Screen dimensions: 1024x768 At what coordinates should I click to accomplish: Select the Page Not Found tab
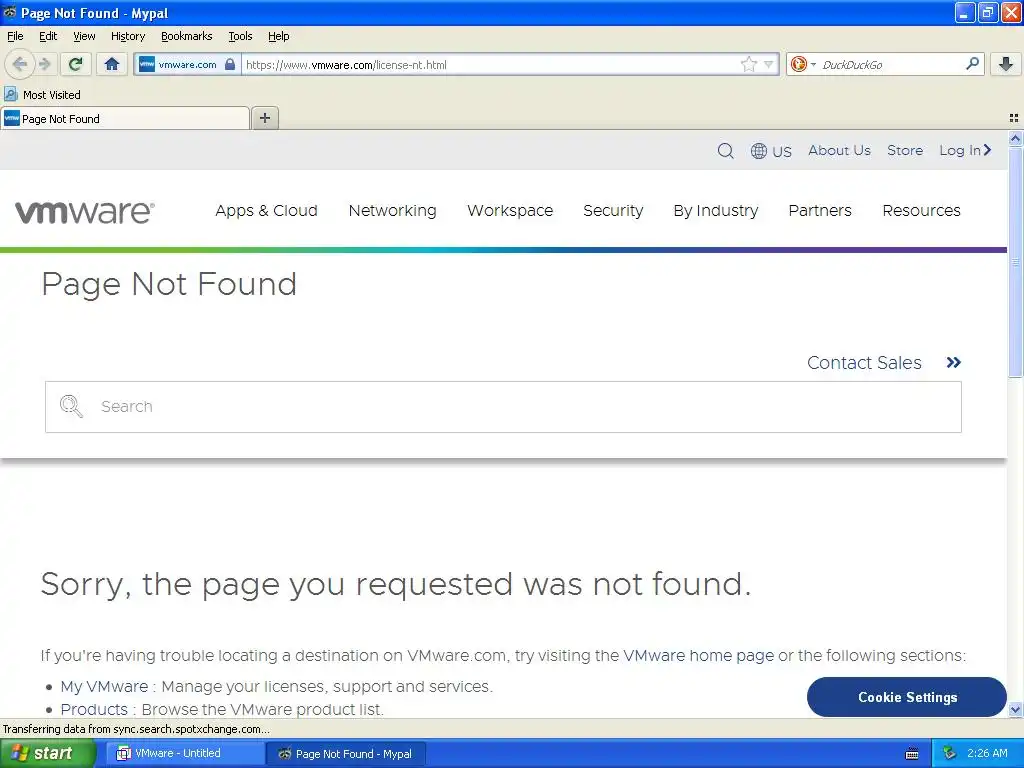click(x=125, y=118)
